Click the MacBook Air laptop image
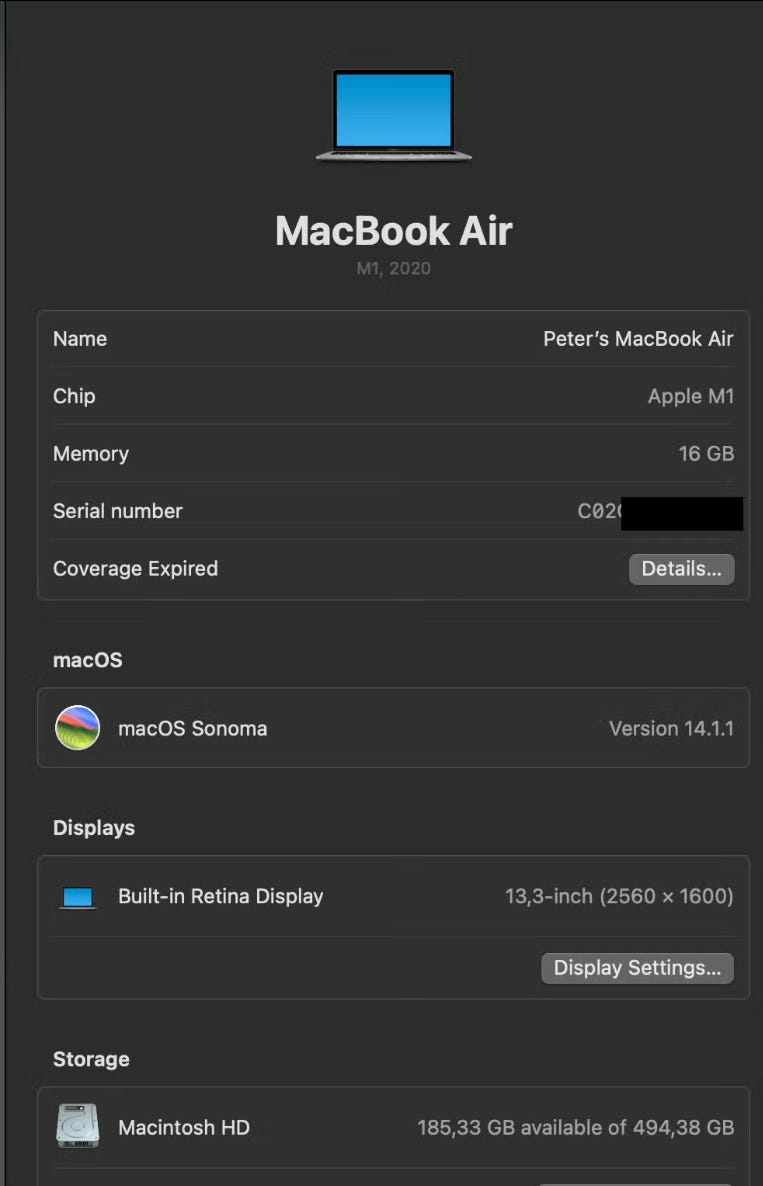This screenshot has height=1186, width=763. coord(393,116)
